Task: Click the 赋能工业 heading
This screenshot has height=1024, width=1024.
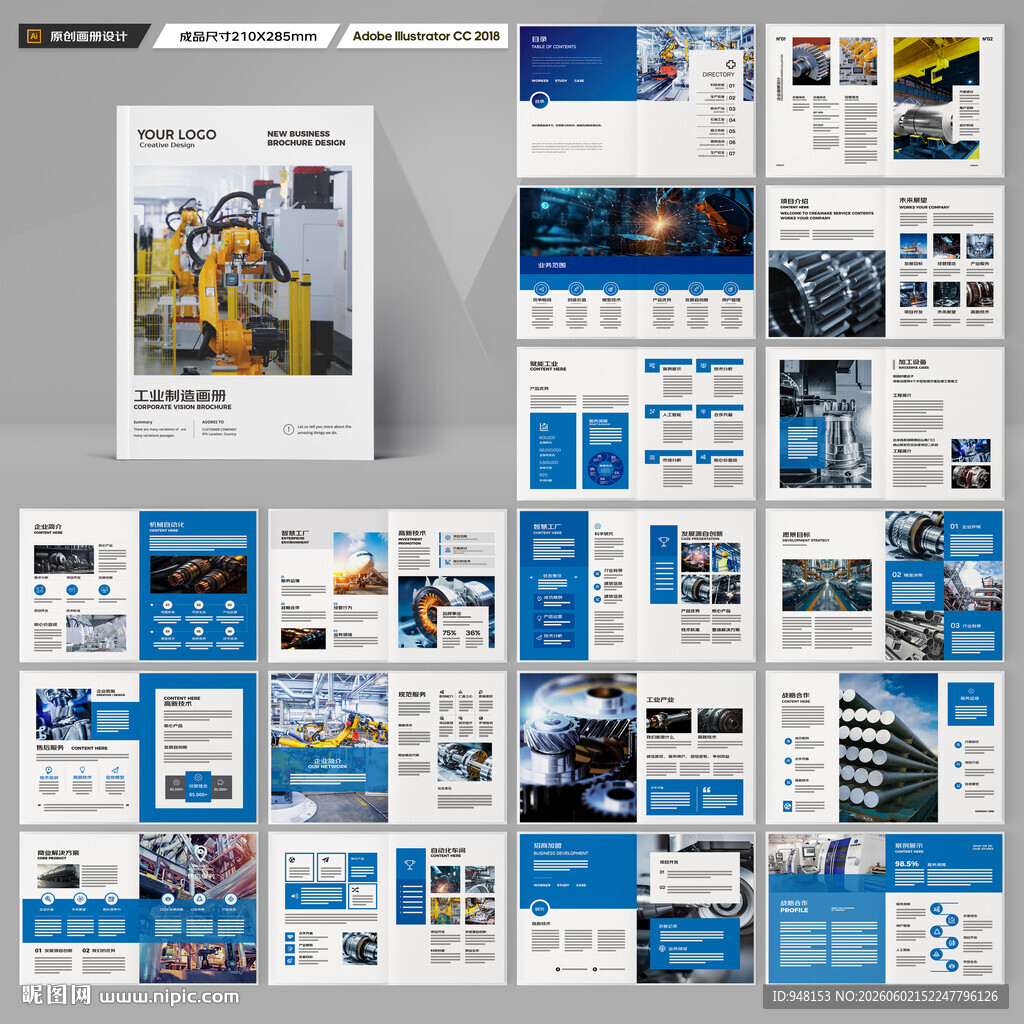Action: (x=544, y=363)
